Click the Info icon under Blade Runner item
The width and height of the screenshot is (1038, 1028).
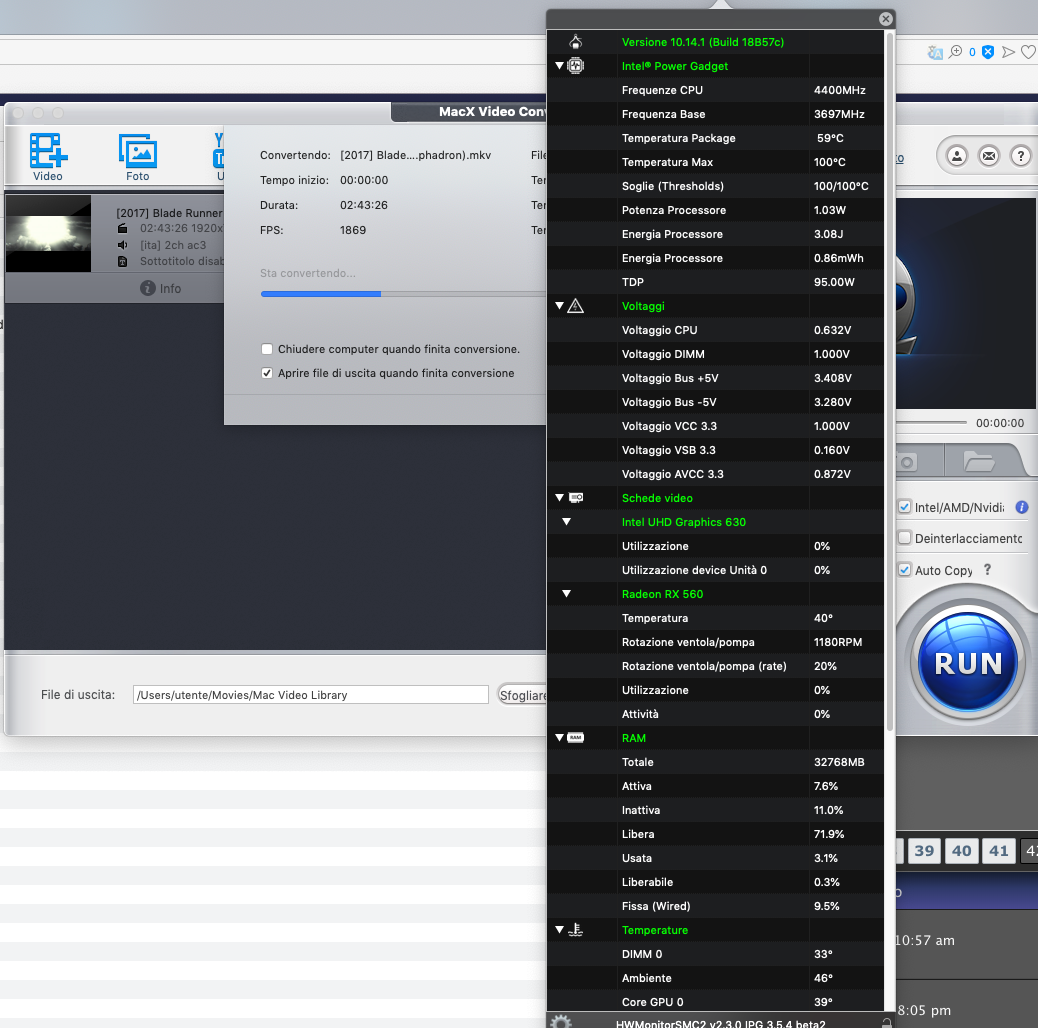coord(148,288)
